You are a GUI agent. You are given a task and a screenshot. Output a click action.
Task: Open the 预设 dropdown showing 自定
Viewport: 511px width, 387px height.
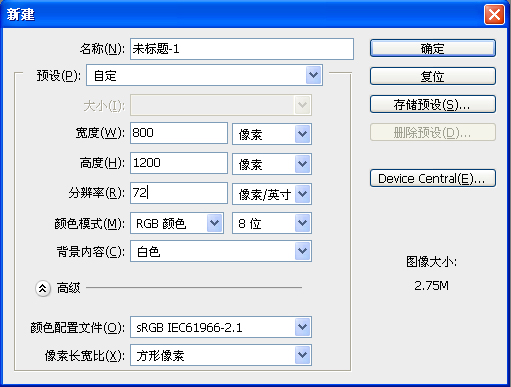(204, 75)
